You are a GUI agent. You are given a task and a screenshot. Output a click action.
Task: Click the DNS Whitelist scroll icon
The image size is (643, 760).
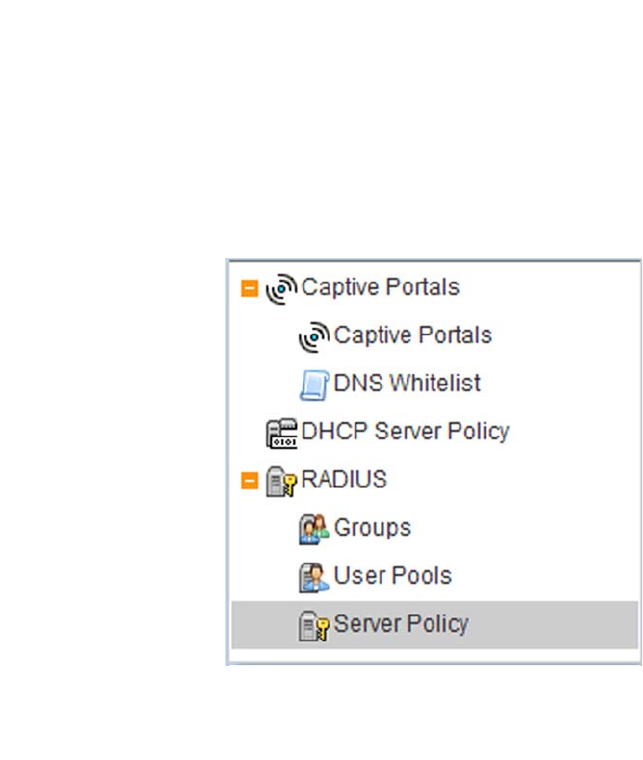pos(314,384)
